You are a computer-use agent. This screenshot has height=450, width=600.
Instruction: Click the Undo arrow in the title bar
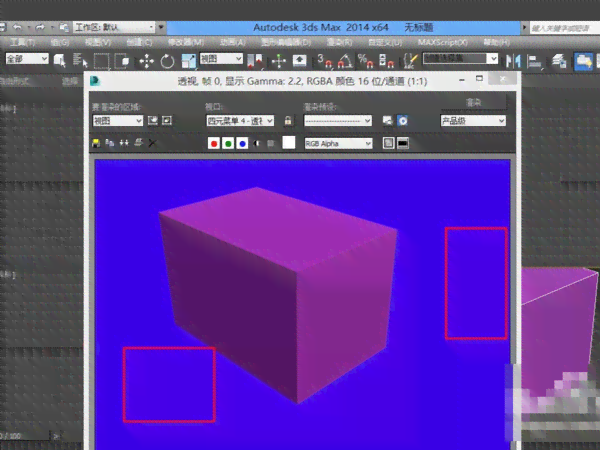pyautogui.click(x=17, y=27)
